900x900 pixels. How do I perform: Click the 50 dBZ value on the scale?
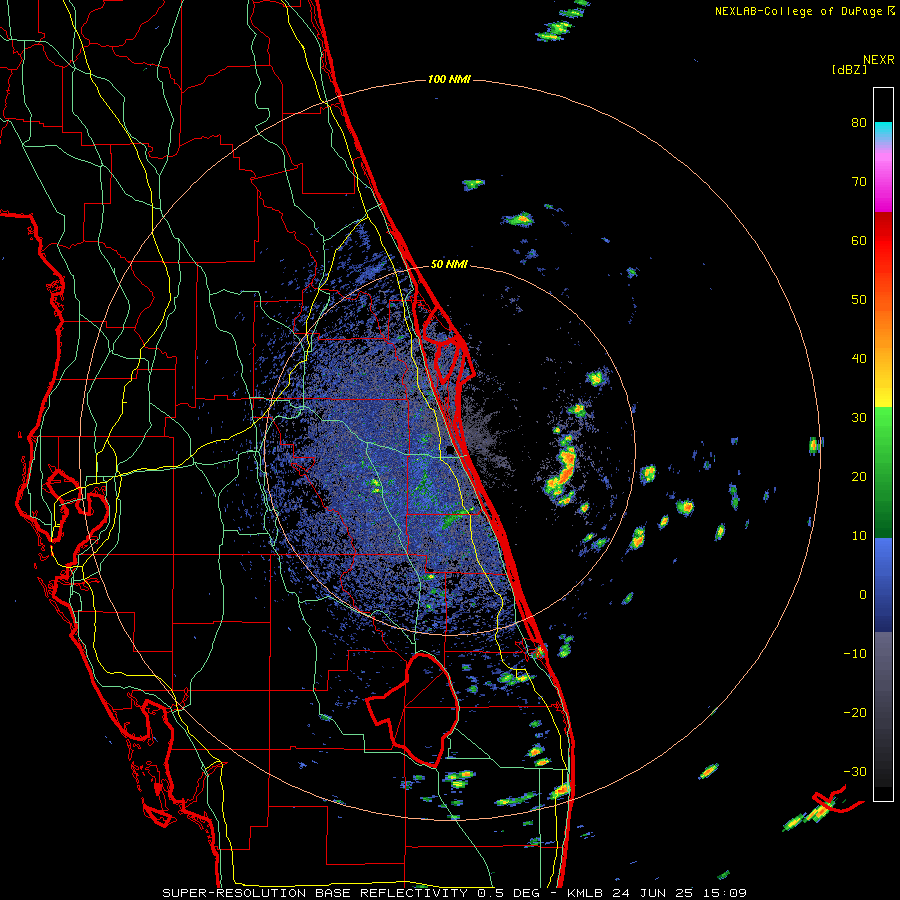click(x=859, y=300)
